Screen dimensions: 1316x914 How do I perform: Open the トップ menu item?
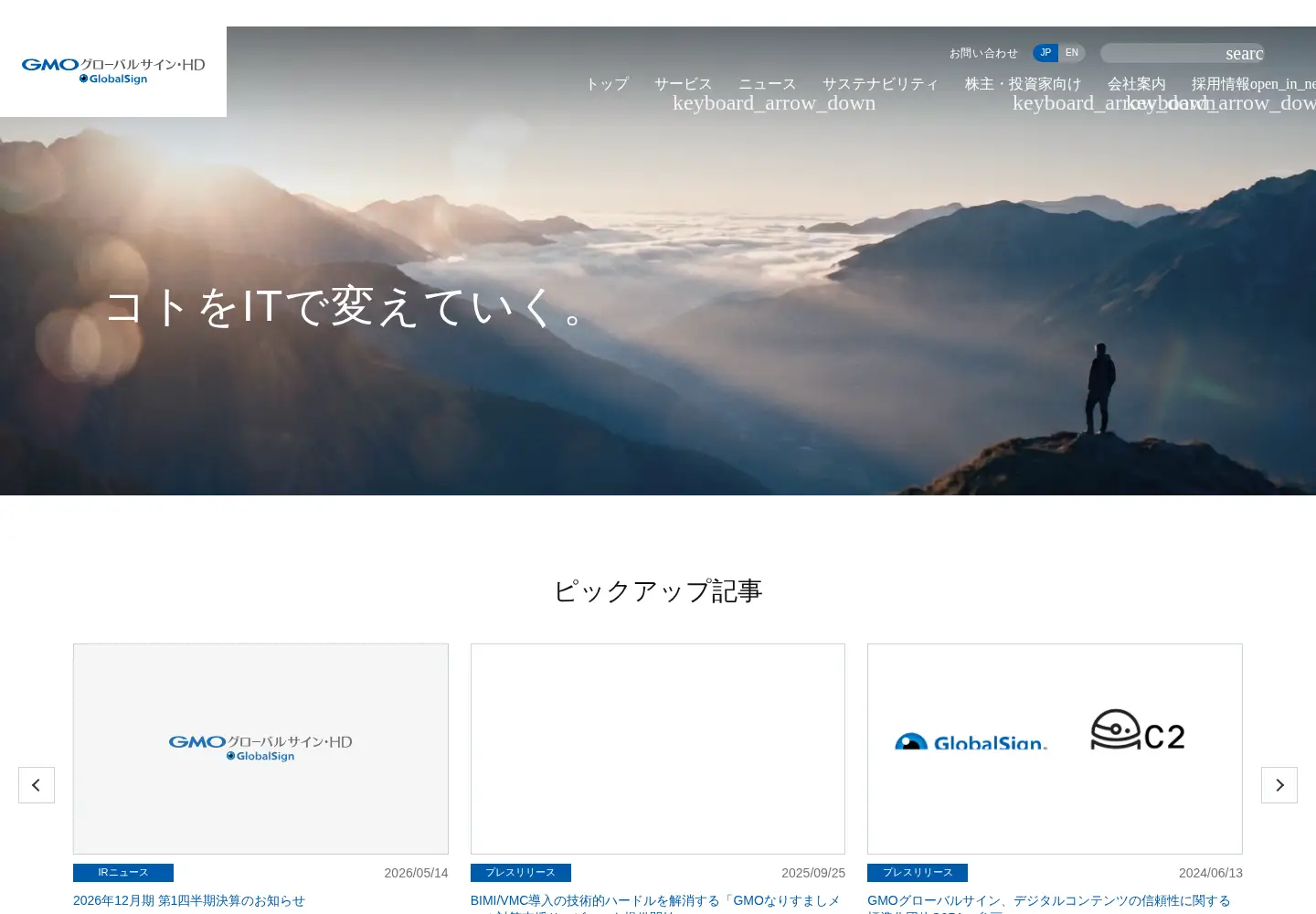[607, 84]
